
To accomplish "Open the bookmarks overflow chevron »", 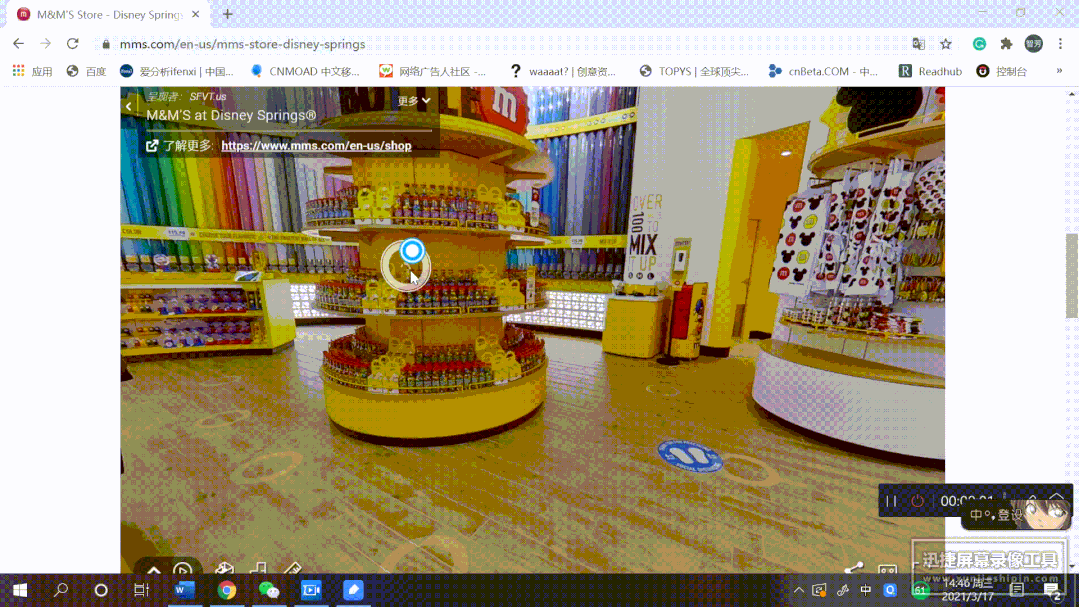I will [x=1058, y=71].
